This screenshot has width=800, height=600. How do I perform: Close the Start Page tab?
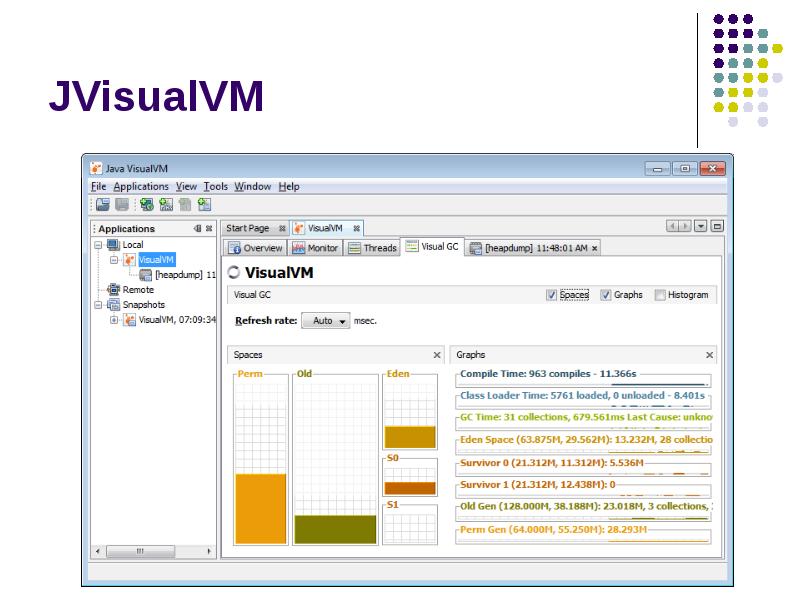coord(282,229)
